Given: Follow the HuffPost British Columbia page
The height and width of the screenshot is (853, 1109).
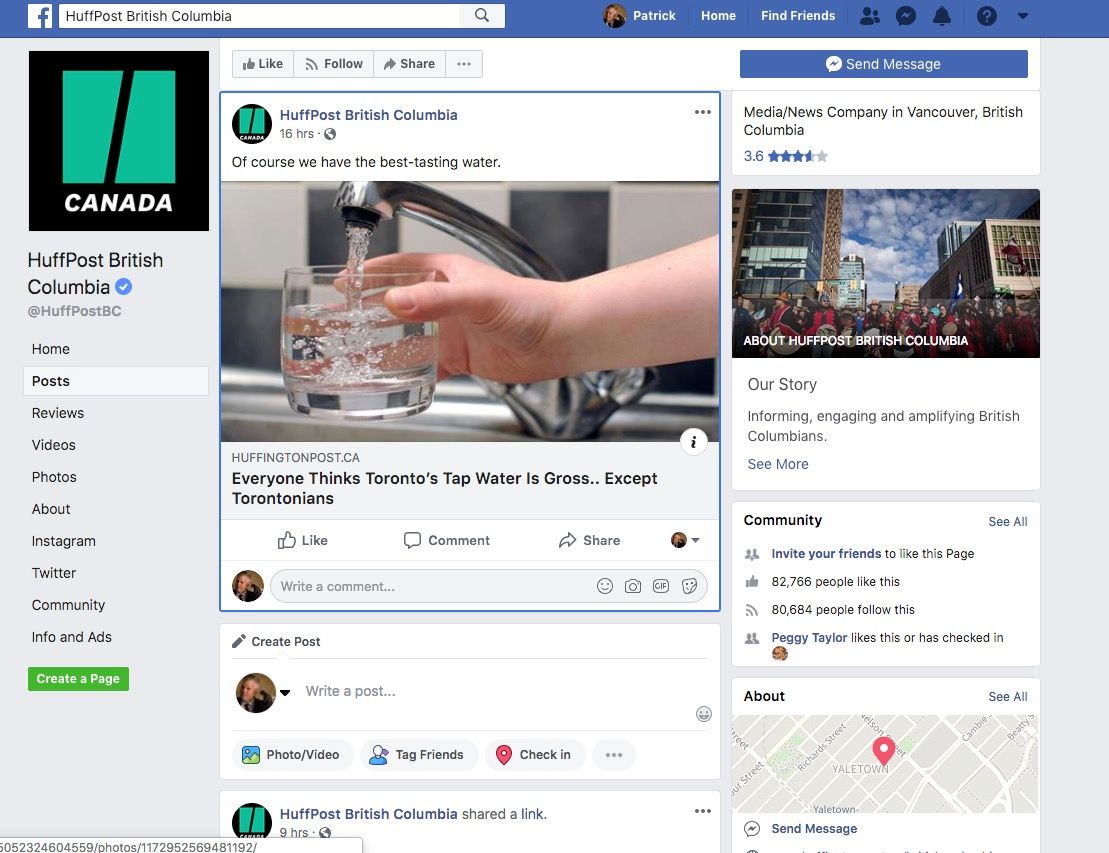Looking at the screenshot, I should 334,64.
